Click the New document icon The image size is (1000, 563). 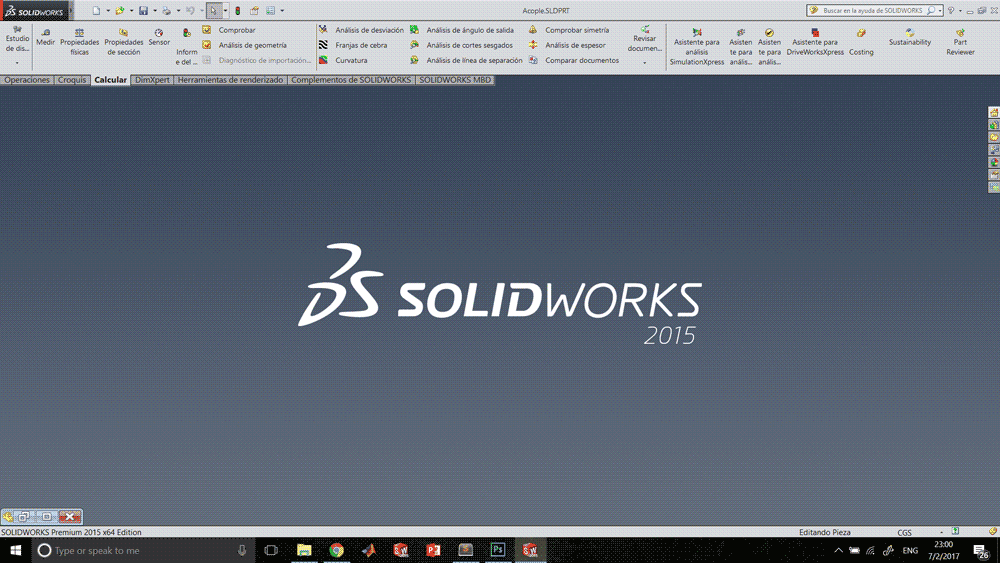(96, 11)
